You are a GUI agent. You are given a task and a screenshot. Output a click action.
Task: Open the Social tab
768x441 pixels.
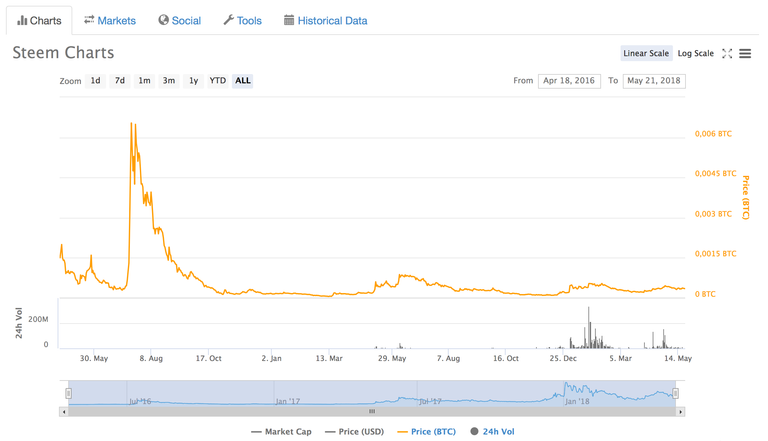[180, 21]
